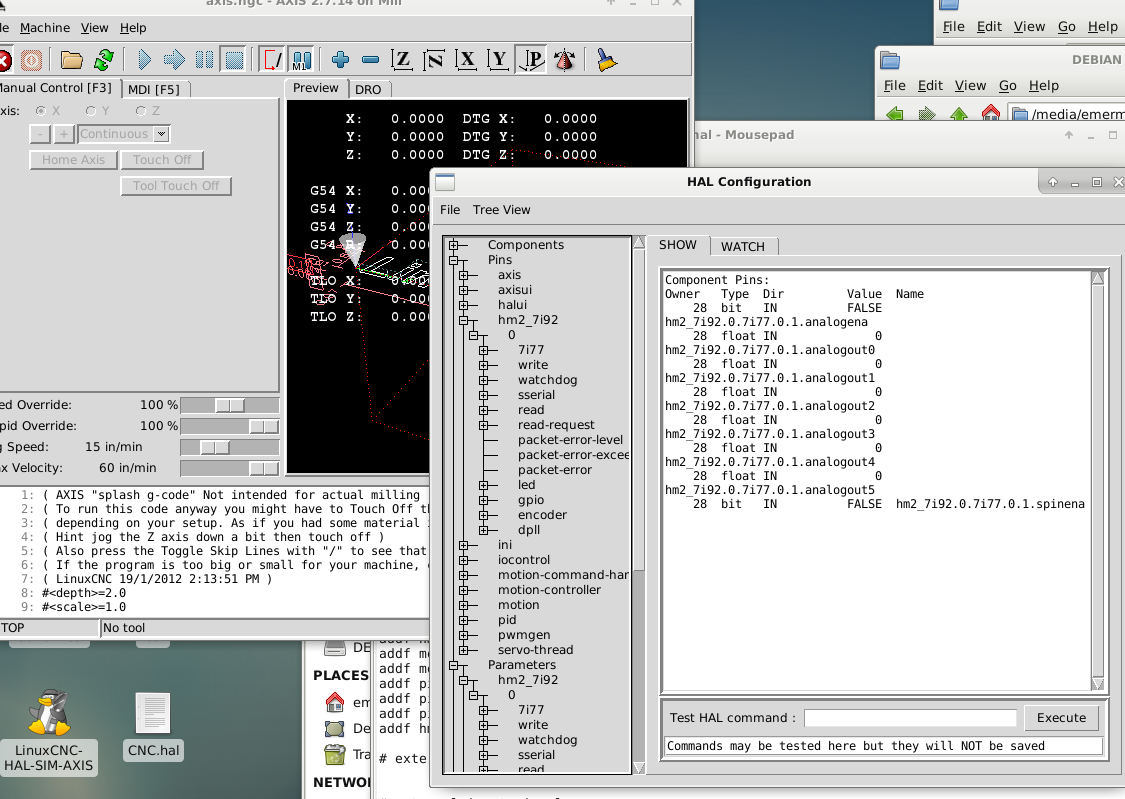1125x799 pixels.
Task: Select the X axis radio button
Action: [x=41, y=110]
